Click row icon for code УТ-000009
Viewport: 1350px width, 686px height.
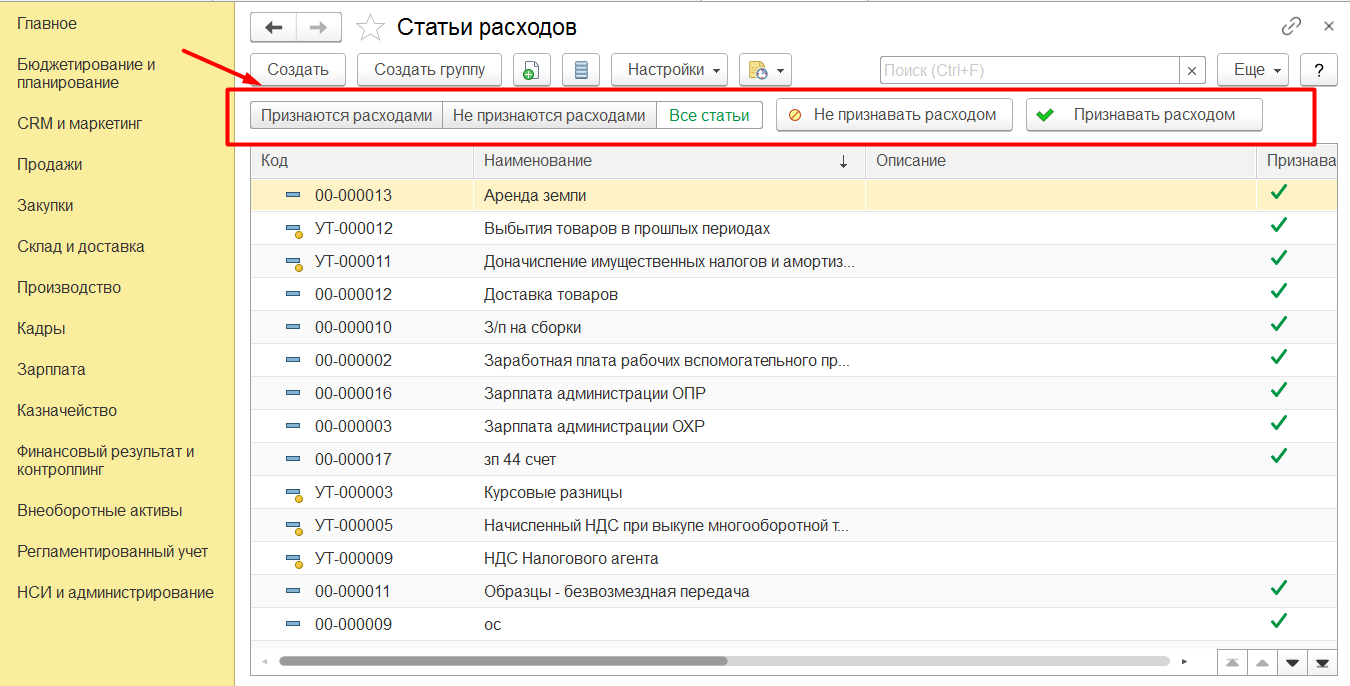point(293,559)
